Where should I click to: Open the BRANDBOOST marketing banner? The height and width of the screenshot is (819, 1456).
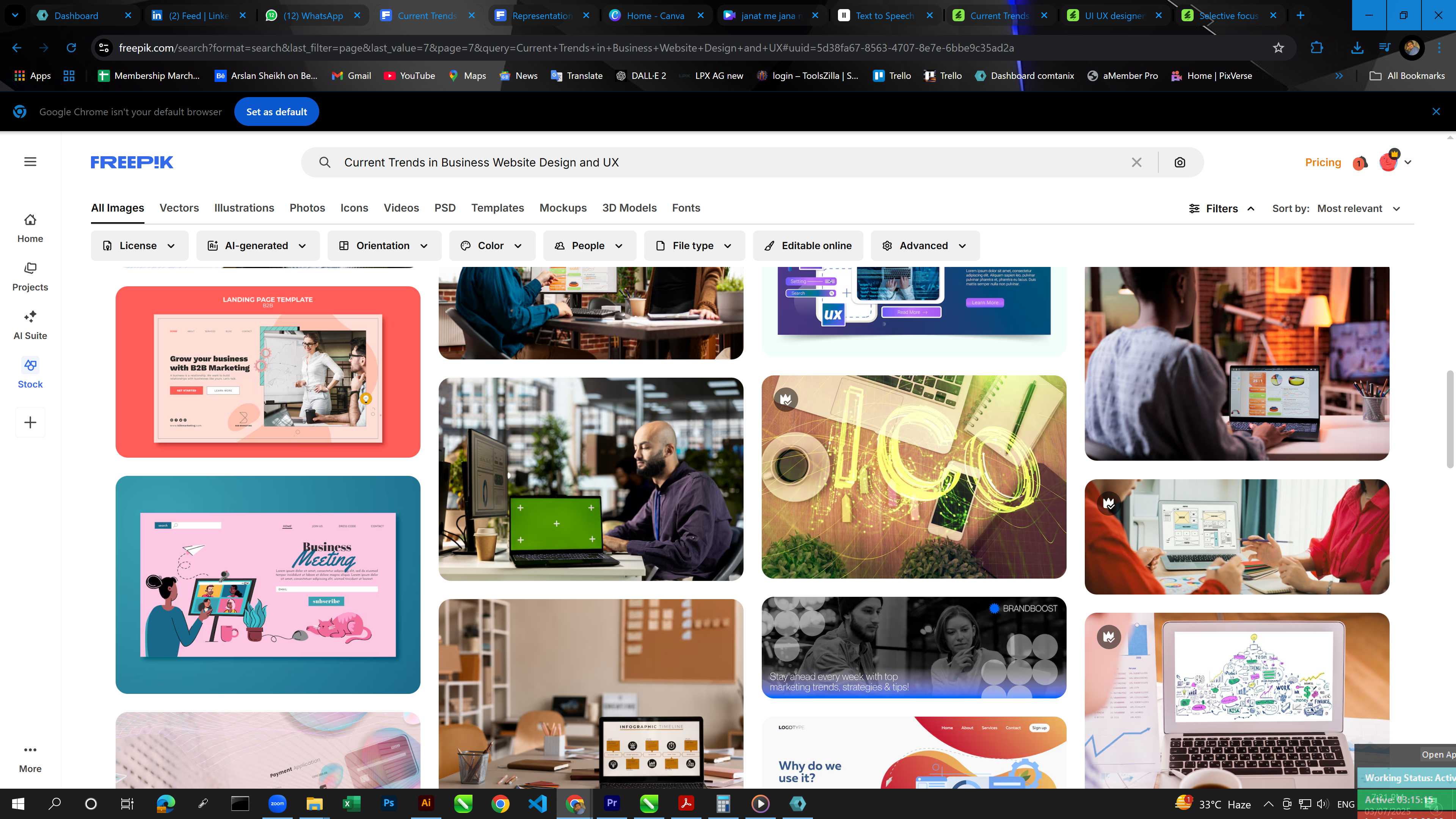(x=914, y=647)
